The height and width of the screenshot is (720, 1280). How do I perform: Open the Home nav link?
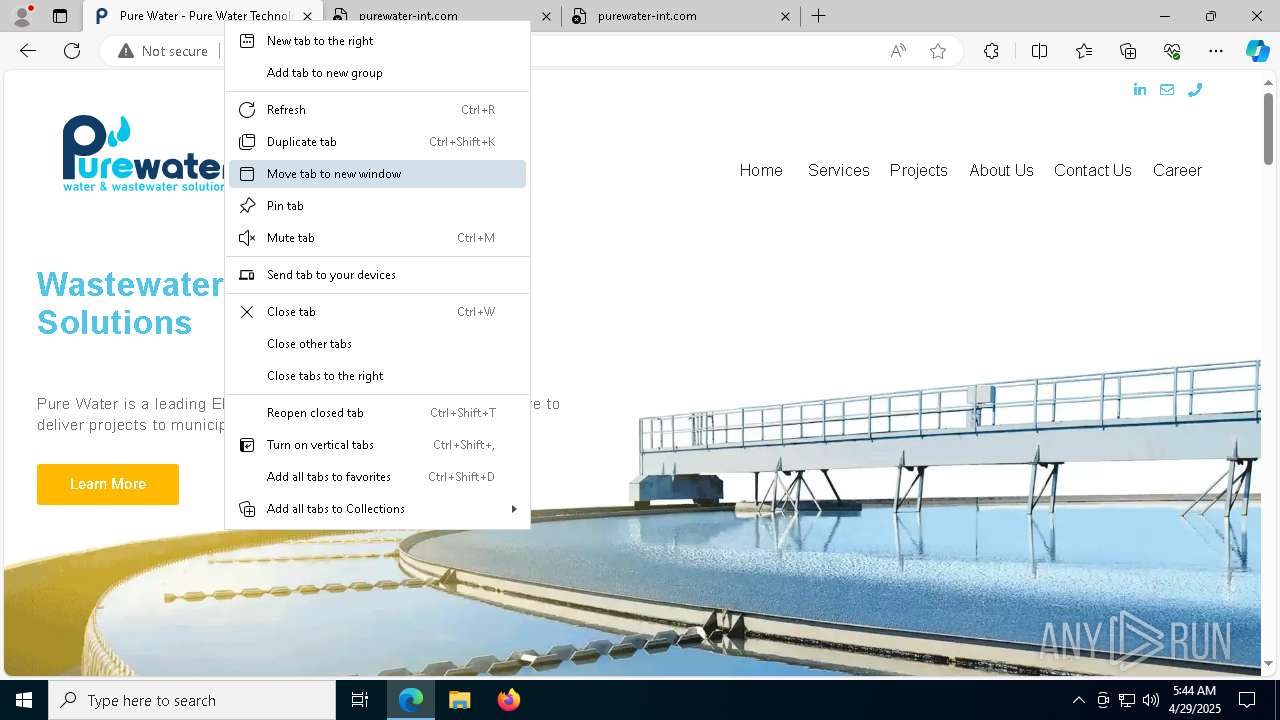click(x=761, y=170)
